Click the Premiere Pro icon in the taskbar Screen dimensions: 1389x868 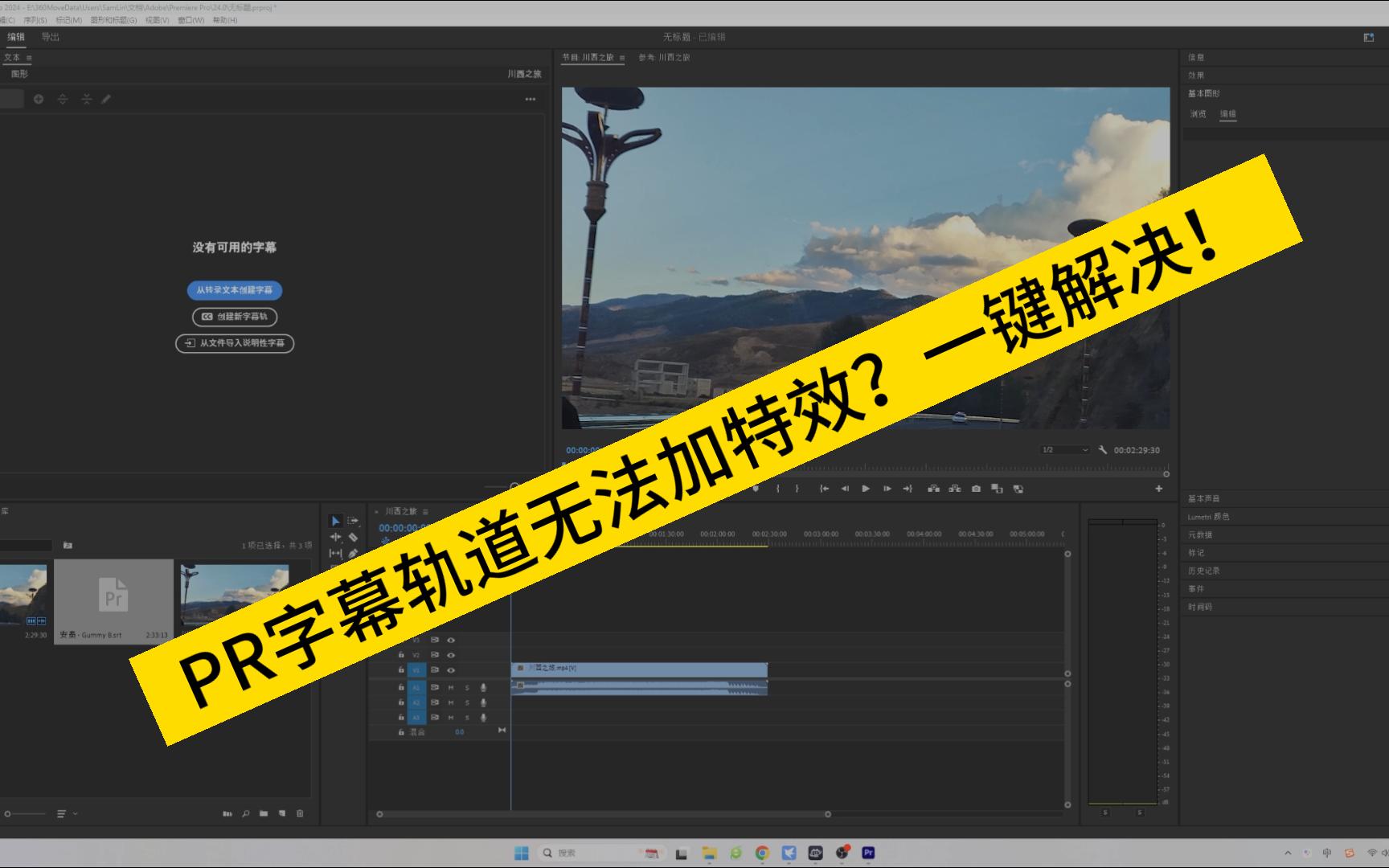pyautogui.click(x=868, y=853)
